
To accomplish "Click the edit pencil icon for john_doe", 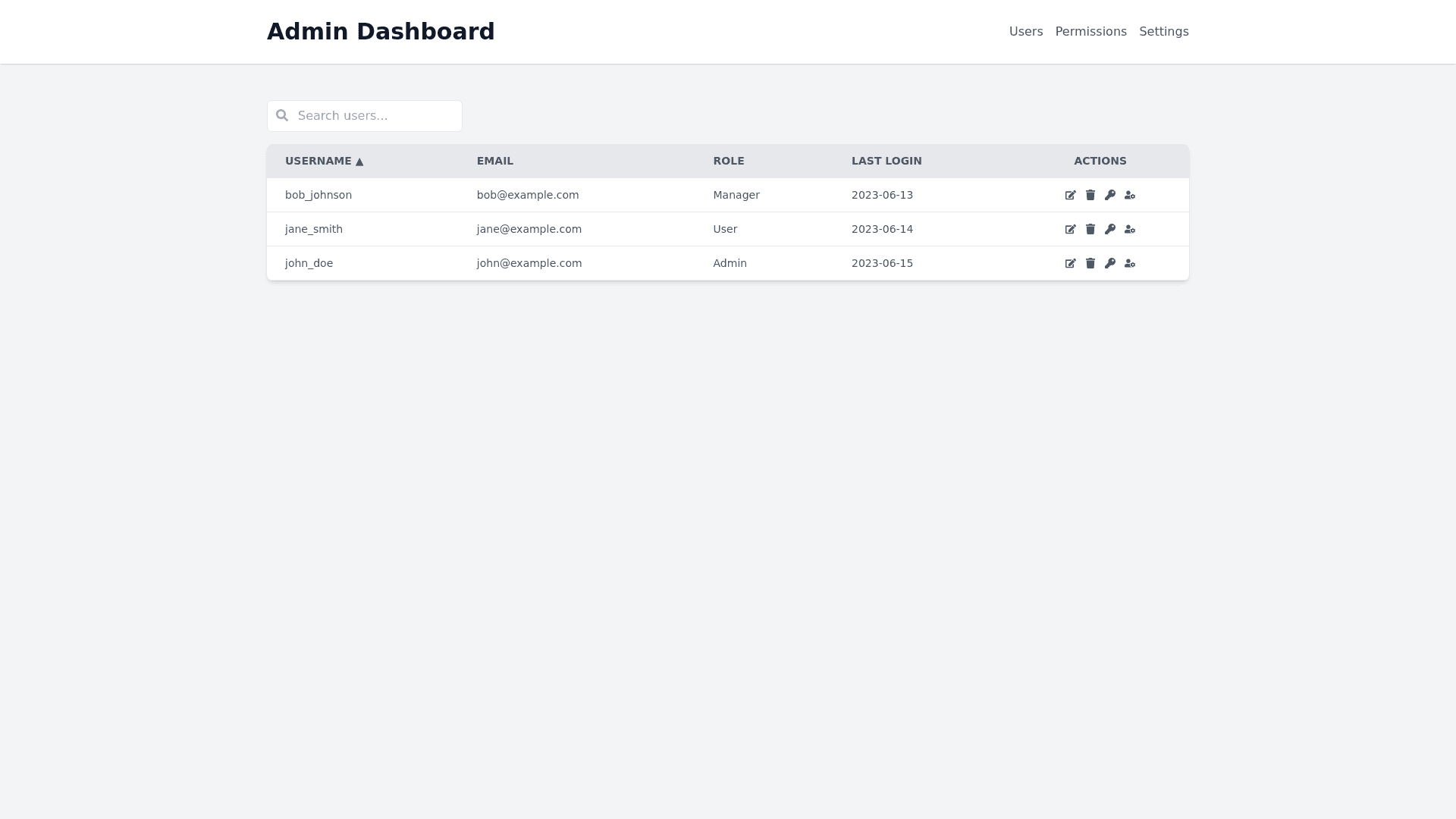I will (1070, 263).
